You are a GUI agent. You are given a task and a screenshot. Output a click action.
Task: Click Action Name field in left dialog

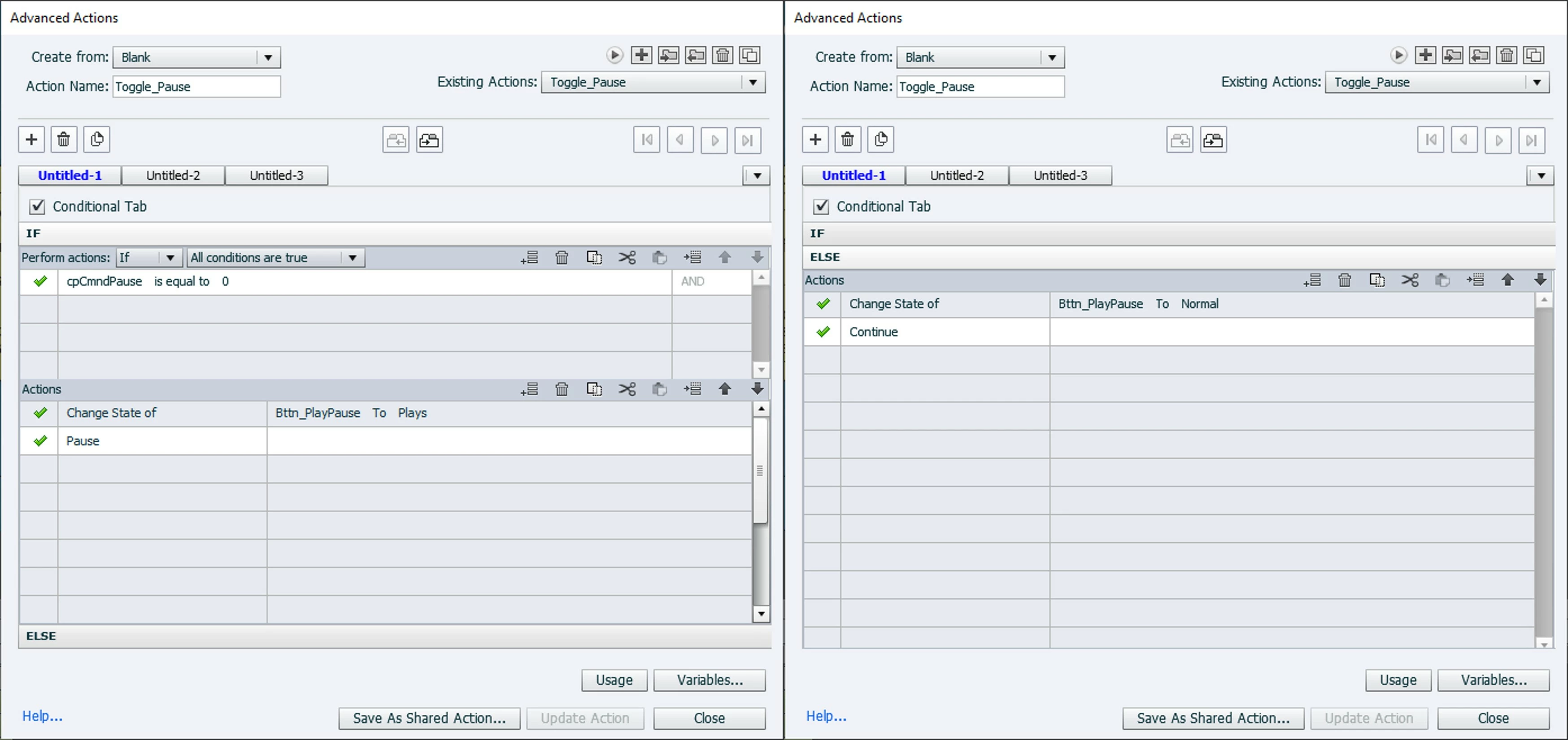coord(196,87)
